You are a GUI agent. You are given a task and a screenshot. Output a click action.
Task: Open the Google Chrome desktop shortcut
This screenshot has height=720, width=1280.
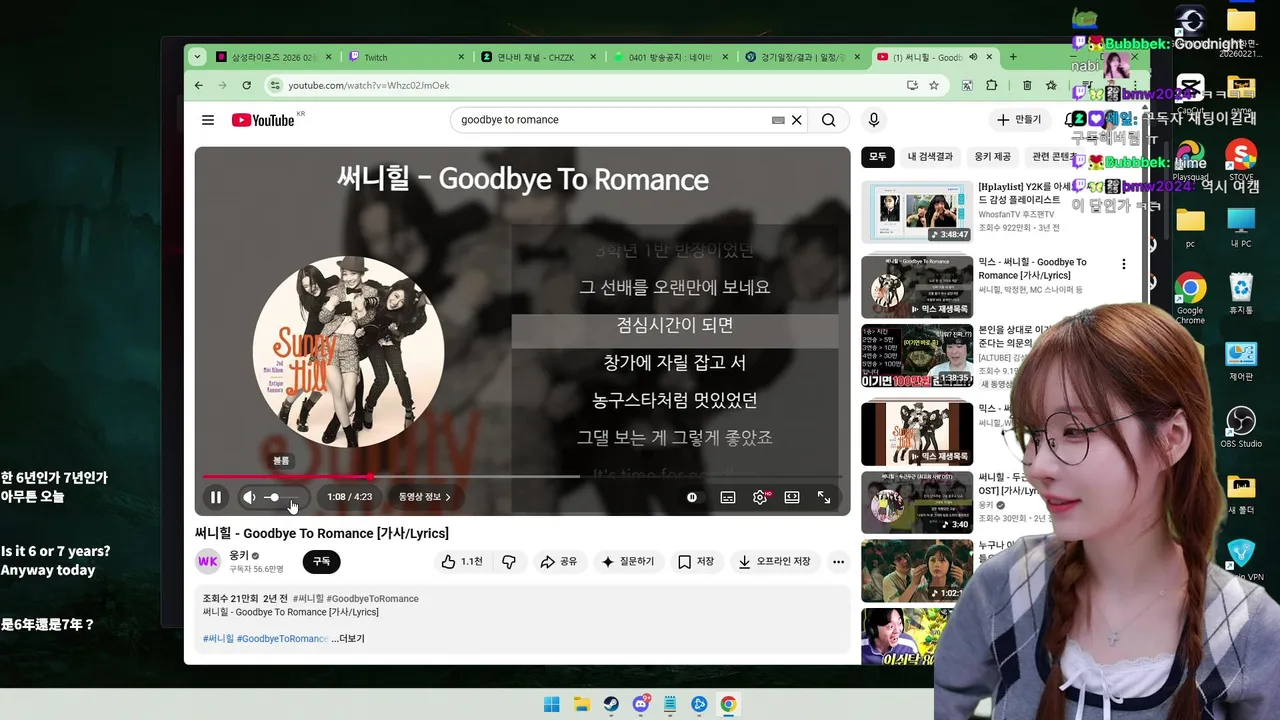[x=1190, y=299]
